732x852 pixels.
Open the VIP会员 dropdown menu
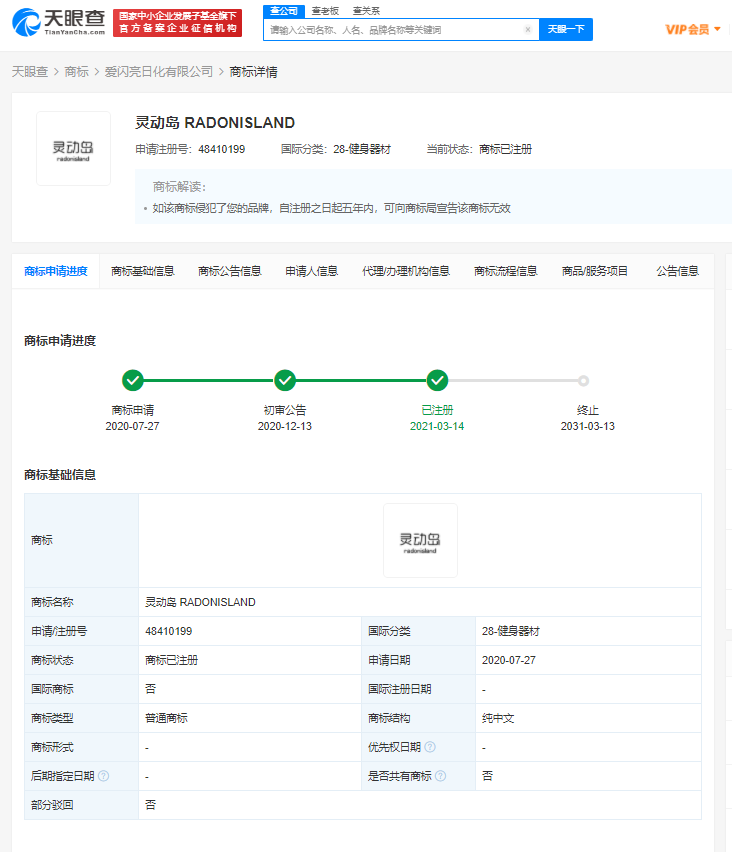(x=693, y=29)
